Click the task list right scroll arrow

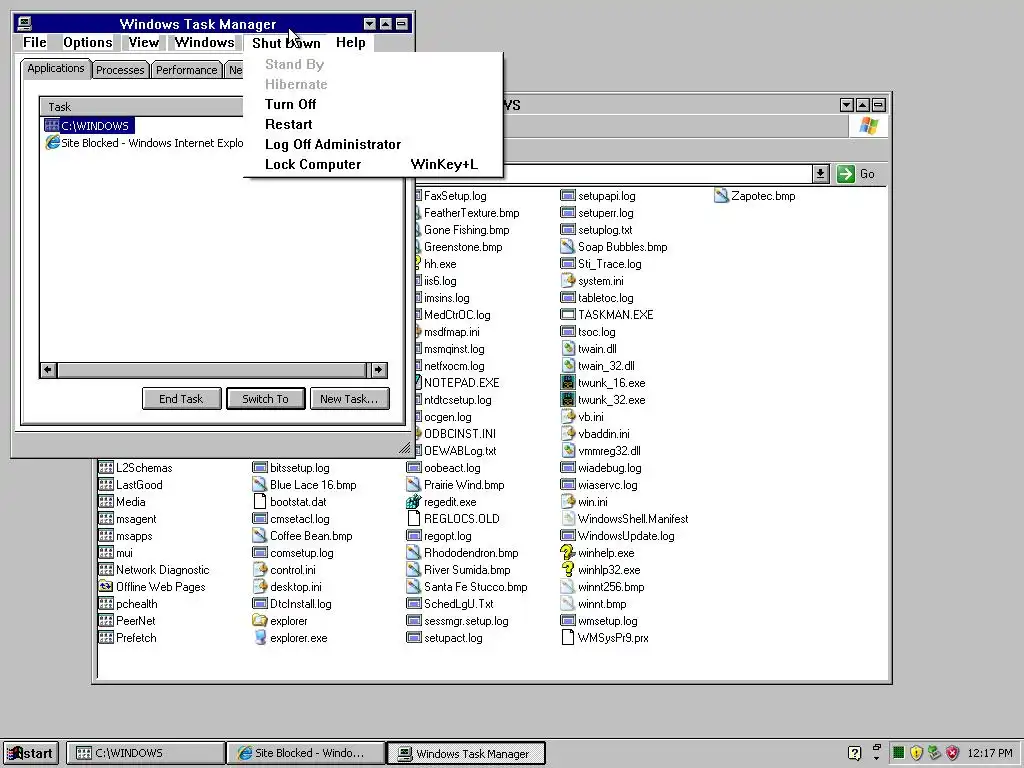pos(379,370)
